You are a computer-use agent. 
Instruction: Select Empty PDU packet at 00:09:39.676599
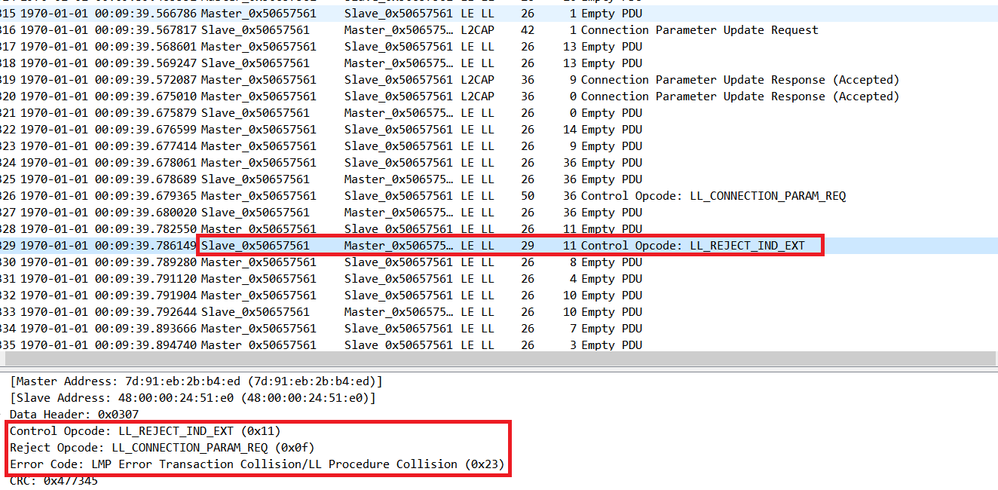(499, 129)
